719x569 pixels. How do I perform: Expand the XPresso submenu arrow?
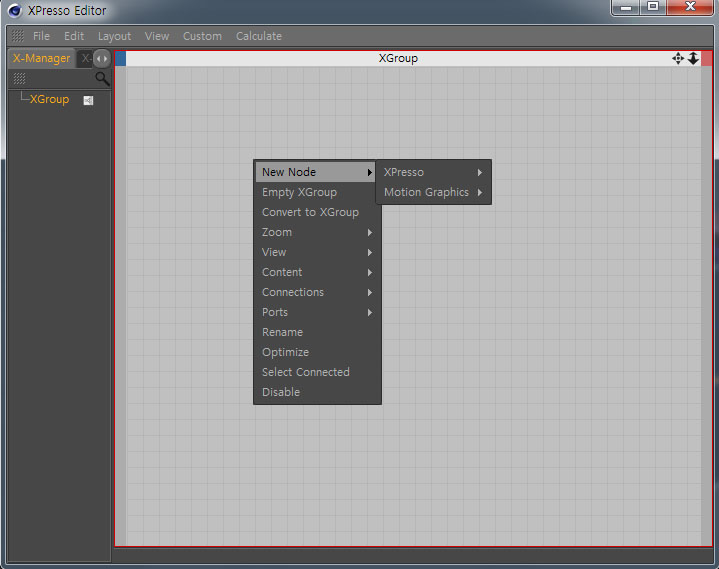point(480,172)
